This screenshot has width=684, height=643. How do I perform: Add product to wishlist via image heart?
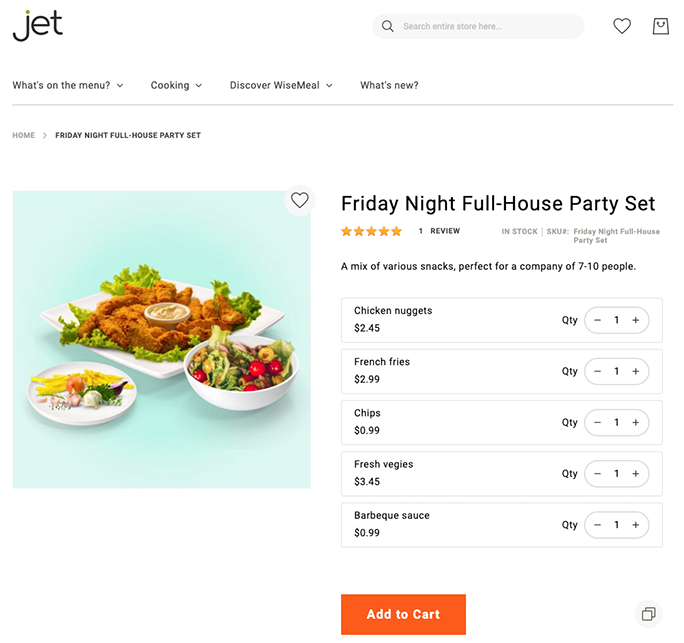click(299, 200)
